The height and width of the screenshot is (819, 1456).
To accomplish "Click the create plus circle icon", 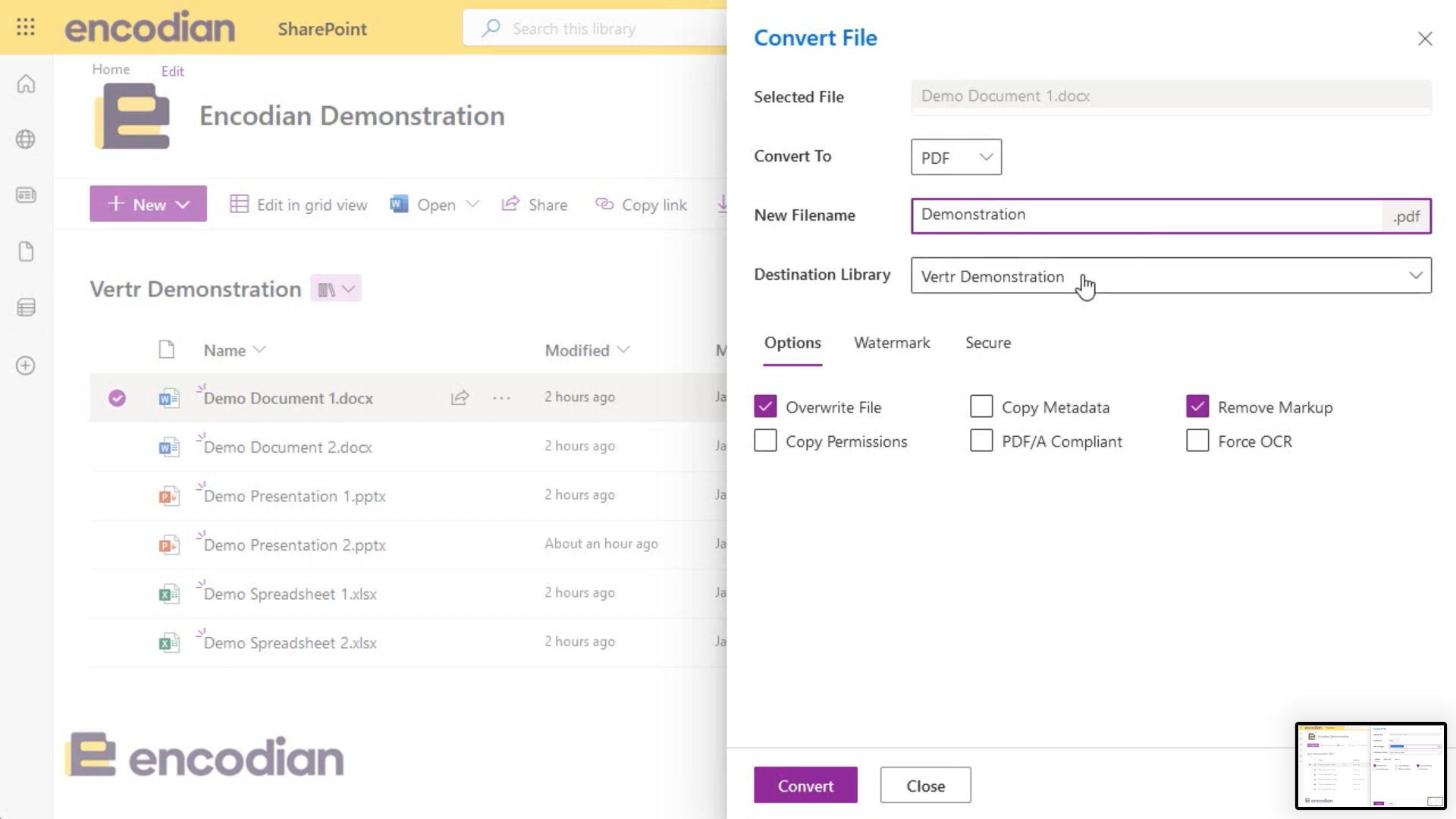I will tap(26, 366).
